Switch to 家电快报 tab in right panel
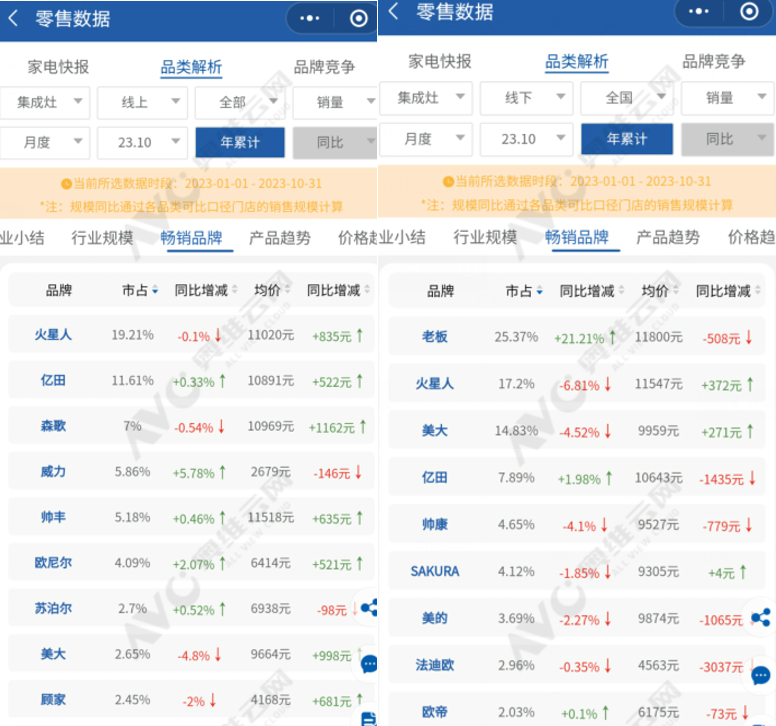776x726 pixels. click(x=439, y=61)
